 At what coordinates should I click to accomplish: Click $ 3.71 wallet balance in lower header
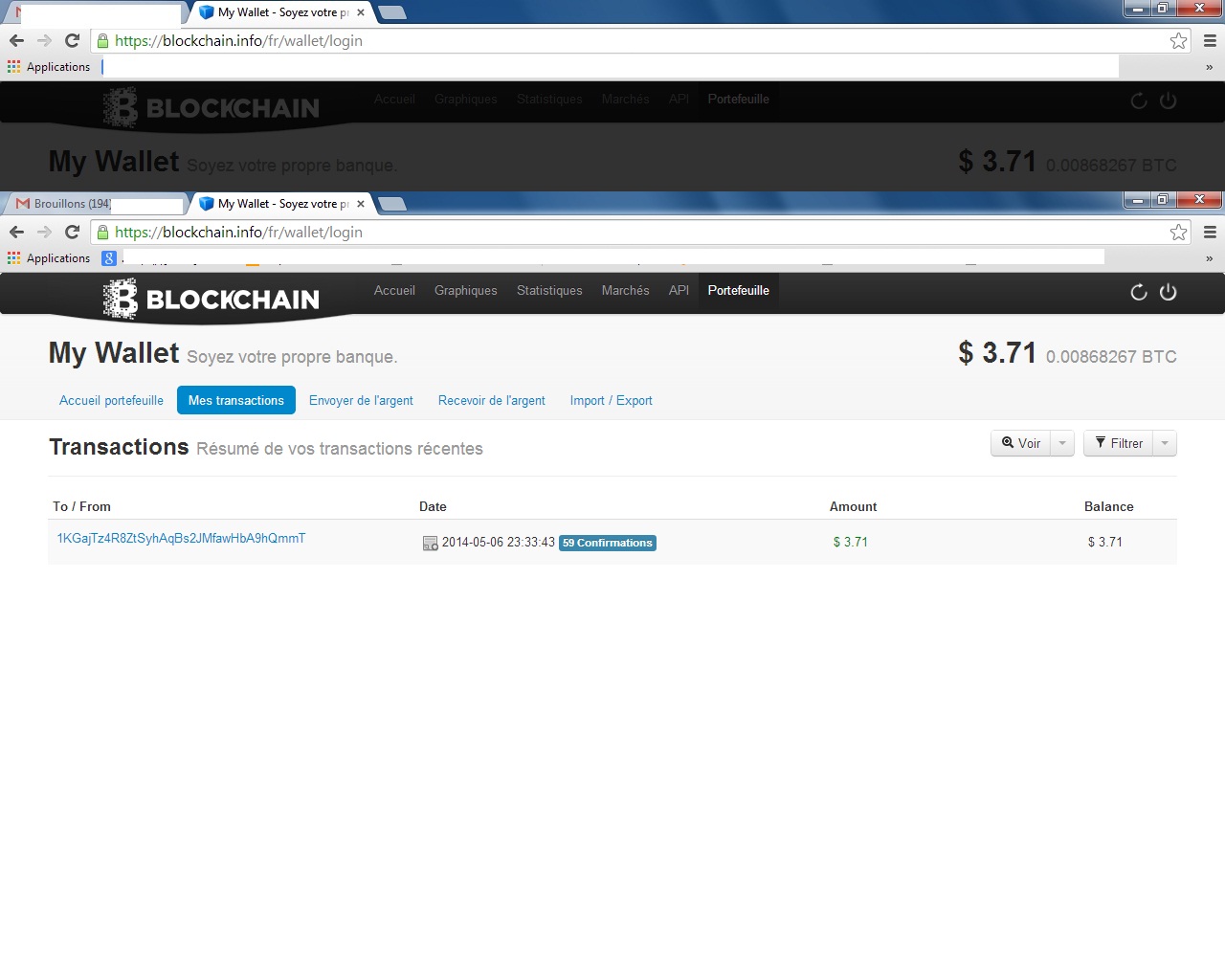point(998,353)
